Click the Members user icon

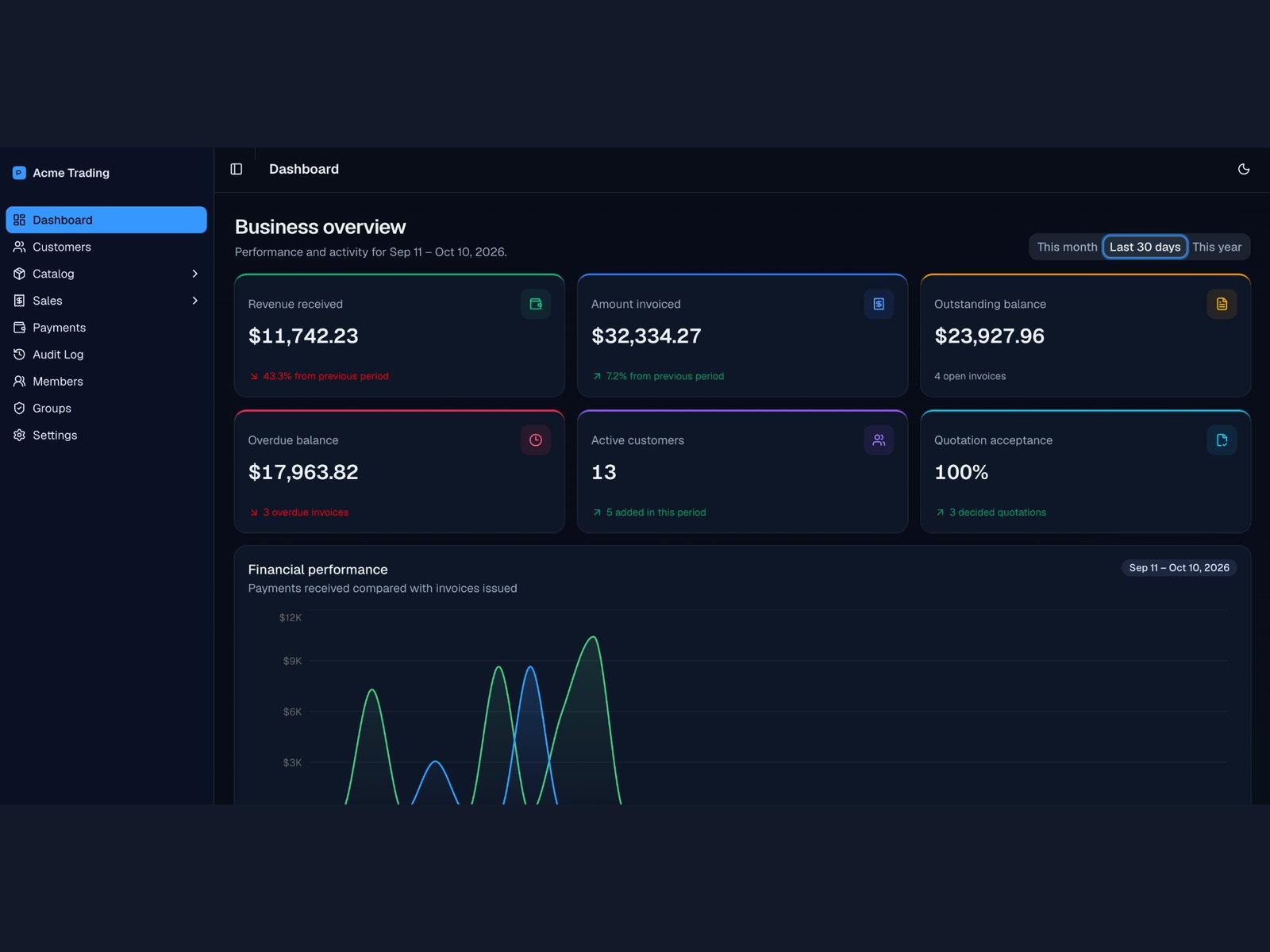click(x=20, y=382)
